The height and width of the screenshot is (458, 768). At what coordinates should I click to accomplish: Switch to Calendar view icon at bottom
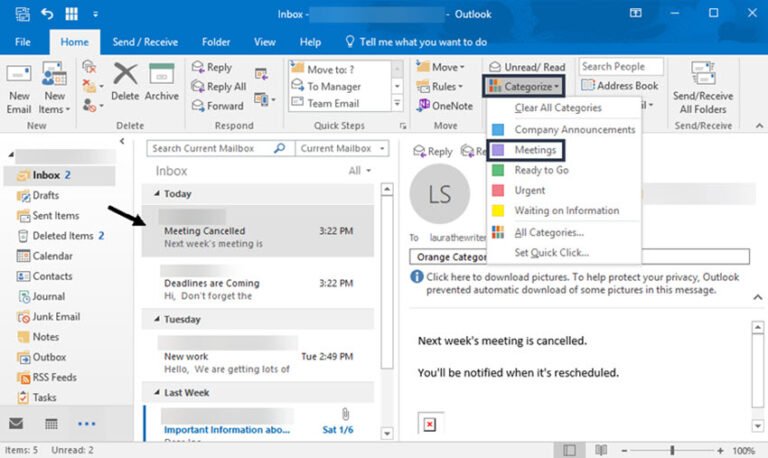click(51, 424)
